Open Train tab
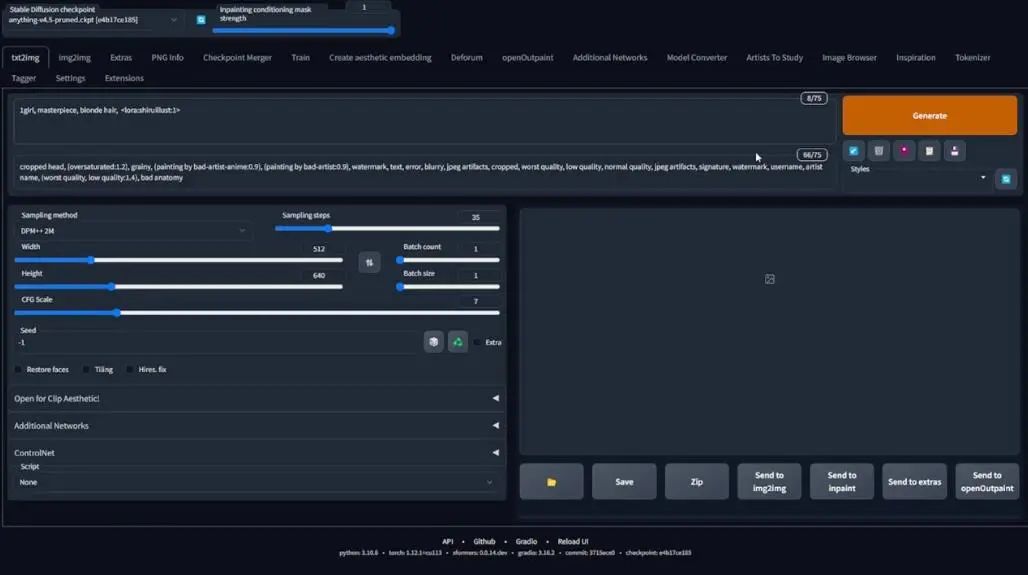This screenshot has height=575, width=1028. coord(300,58)
